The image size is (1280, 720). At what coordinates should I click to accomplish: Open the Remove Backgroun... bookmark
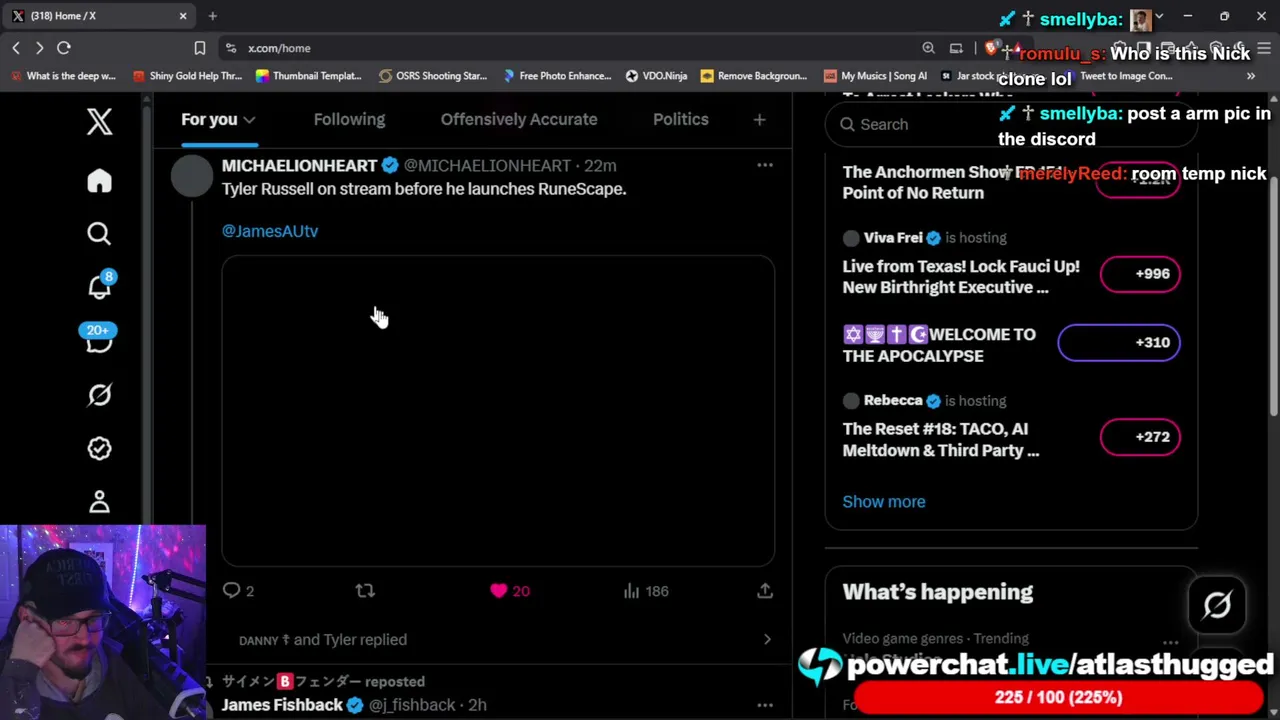click(x=754, y=76)
